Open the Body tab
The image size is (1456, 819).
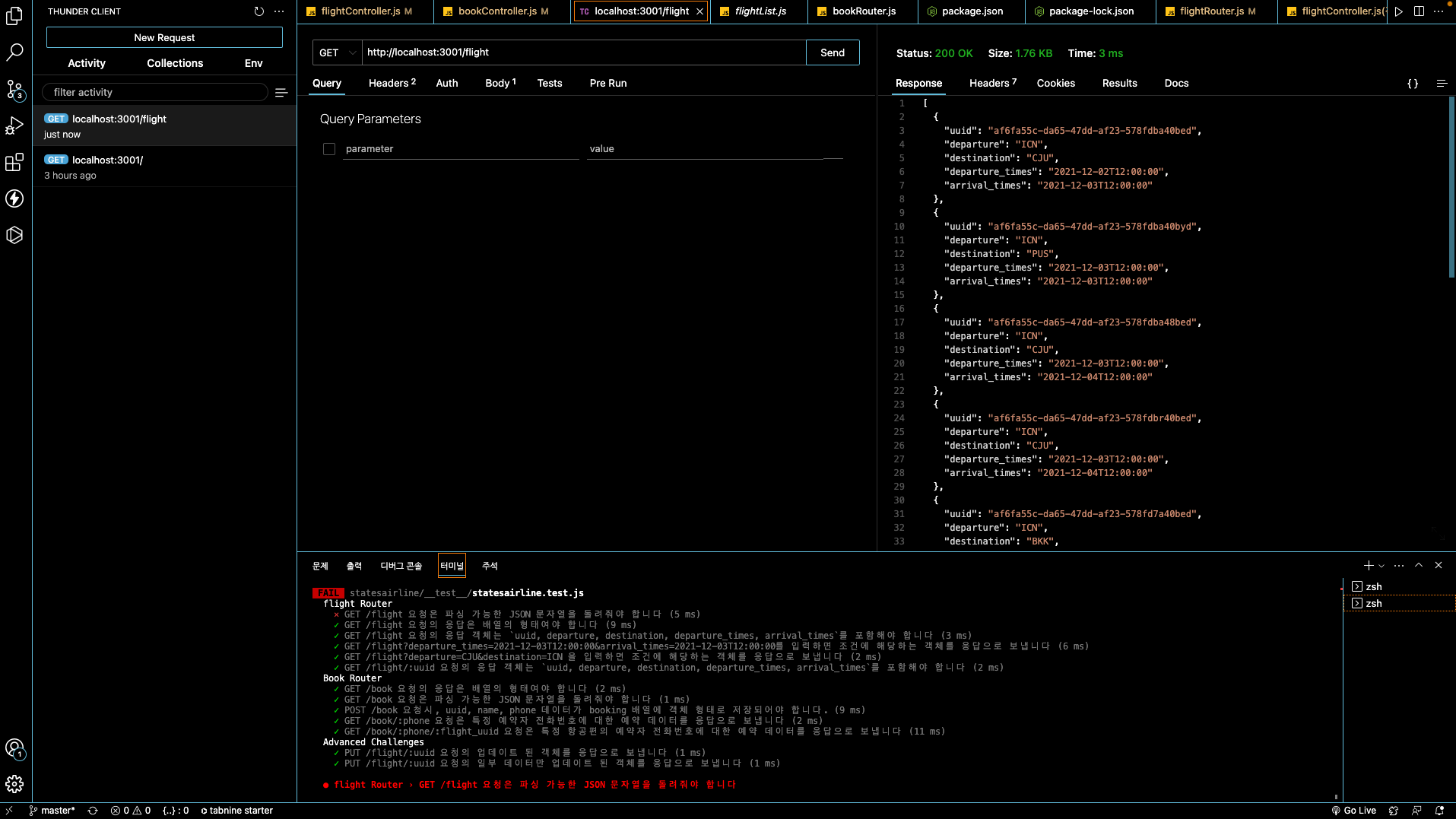[x=500, y=83]
